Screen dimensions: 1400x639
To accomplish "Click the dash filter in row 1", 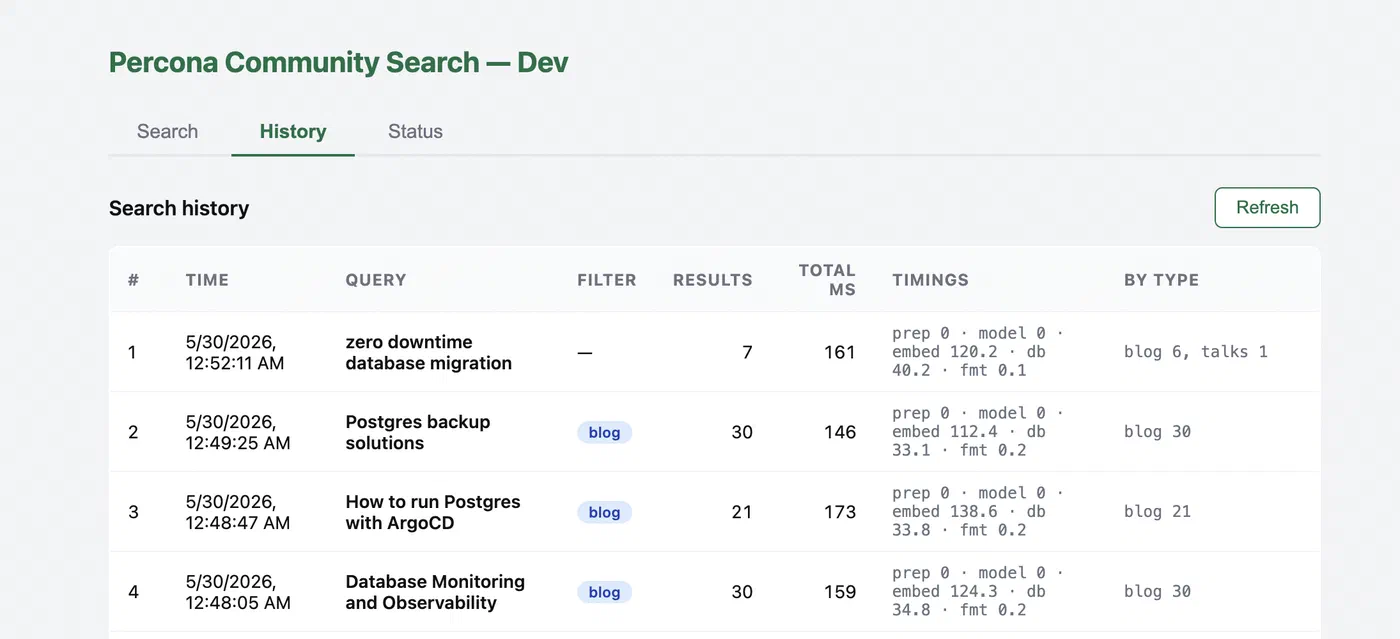I will (585, 352).
